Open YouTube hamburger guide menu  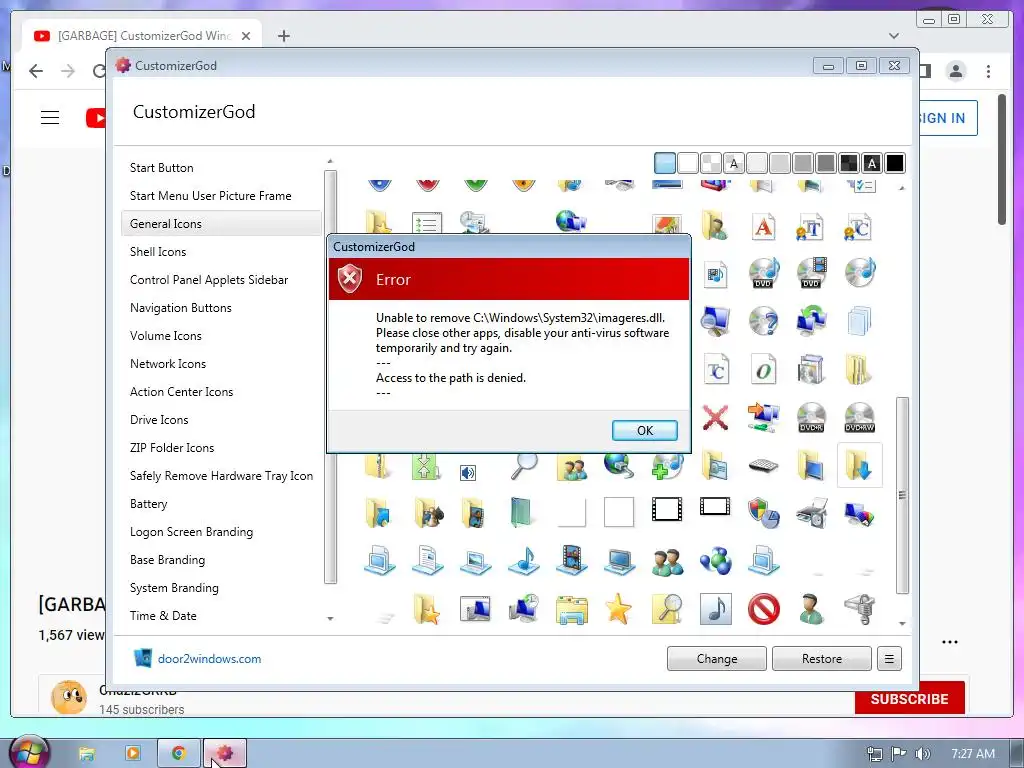click(x=50, y=118)
